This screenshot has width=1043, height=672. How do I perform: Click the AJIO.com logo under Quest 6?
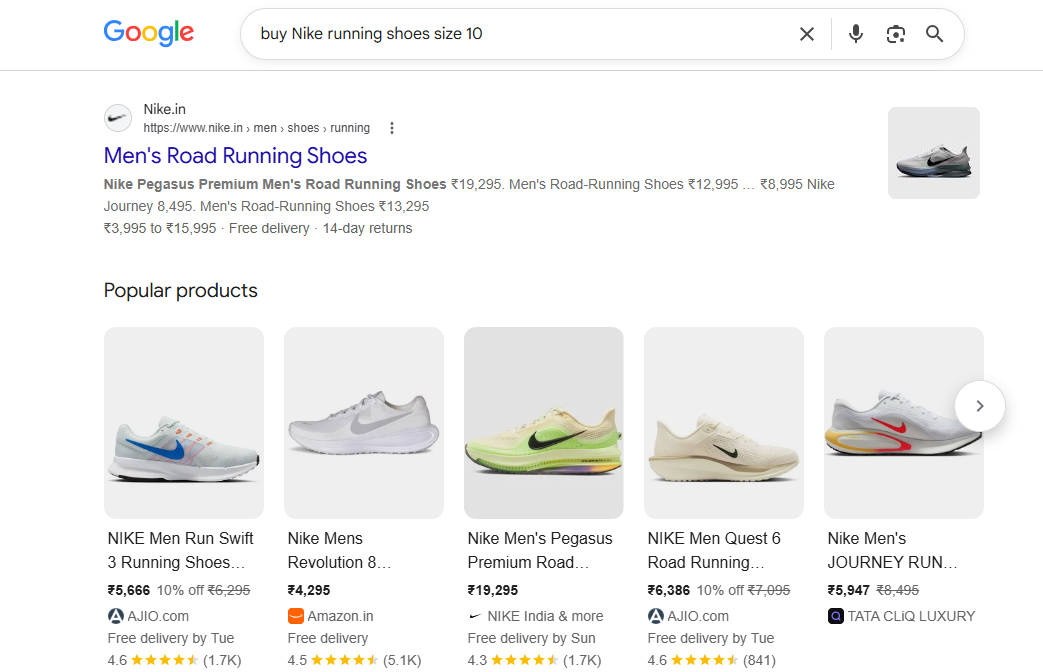(x=656, y=616)
